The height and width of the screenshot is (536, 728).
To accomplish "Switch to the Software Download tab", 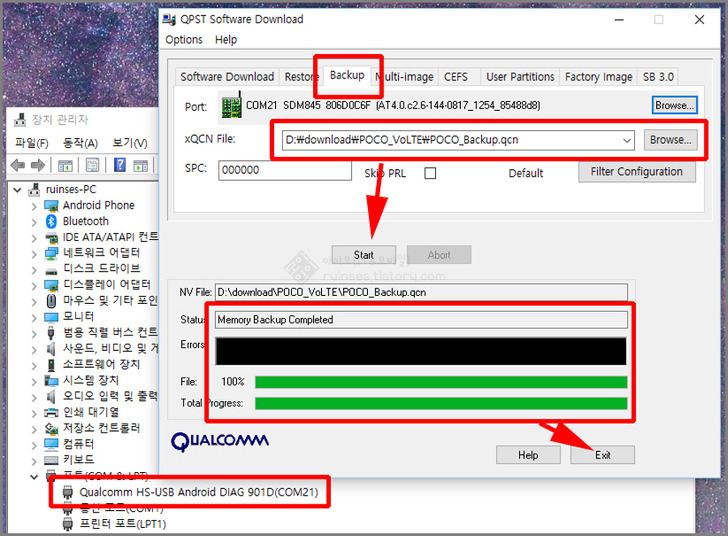I will (x=227, y=77).
